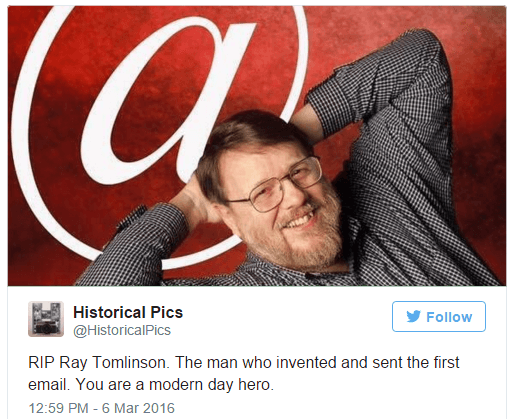
Task: Click the phrase modern day in tweet
Action: [191, 385]
